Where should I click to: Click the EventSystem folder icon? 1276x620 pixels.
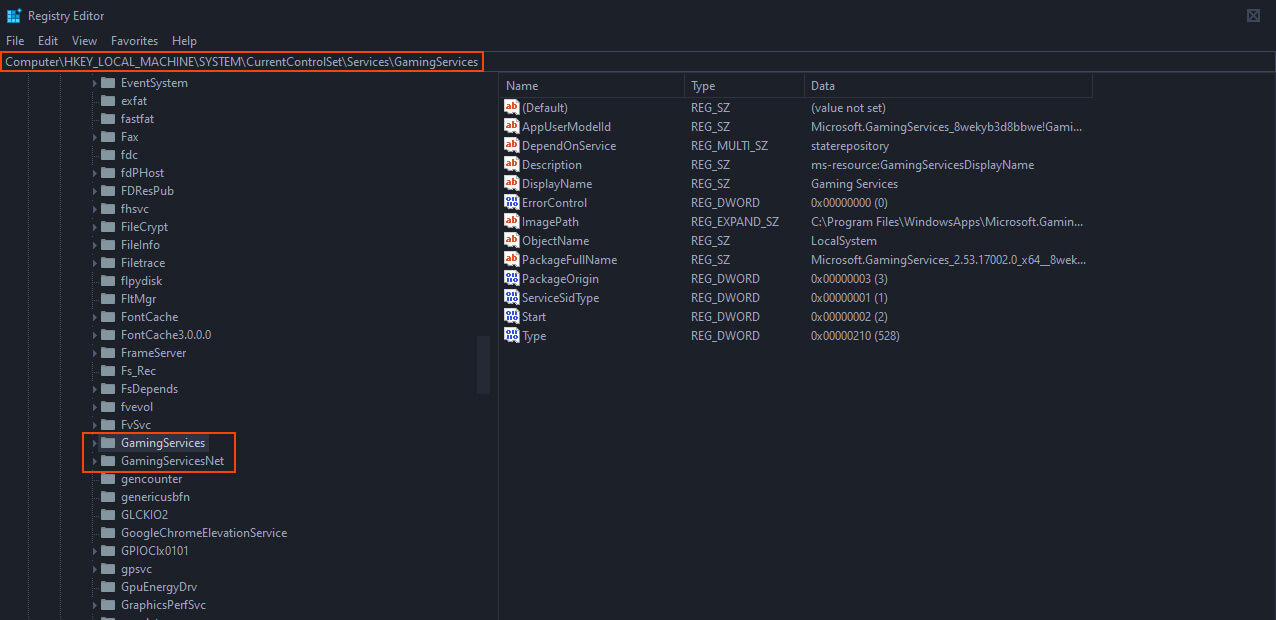[x=108, y=83]
